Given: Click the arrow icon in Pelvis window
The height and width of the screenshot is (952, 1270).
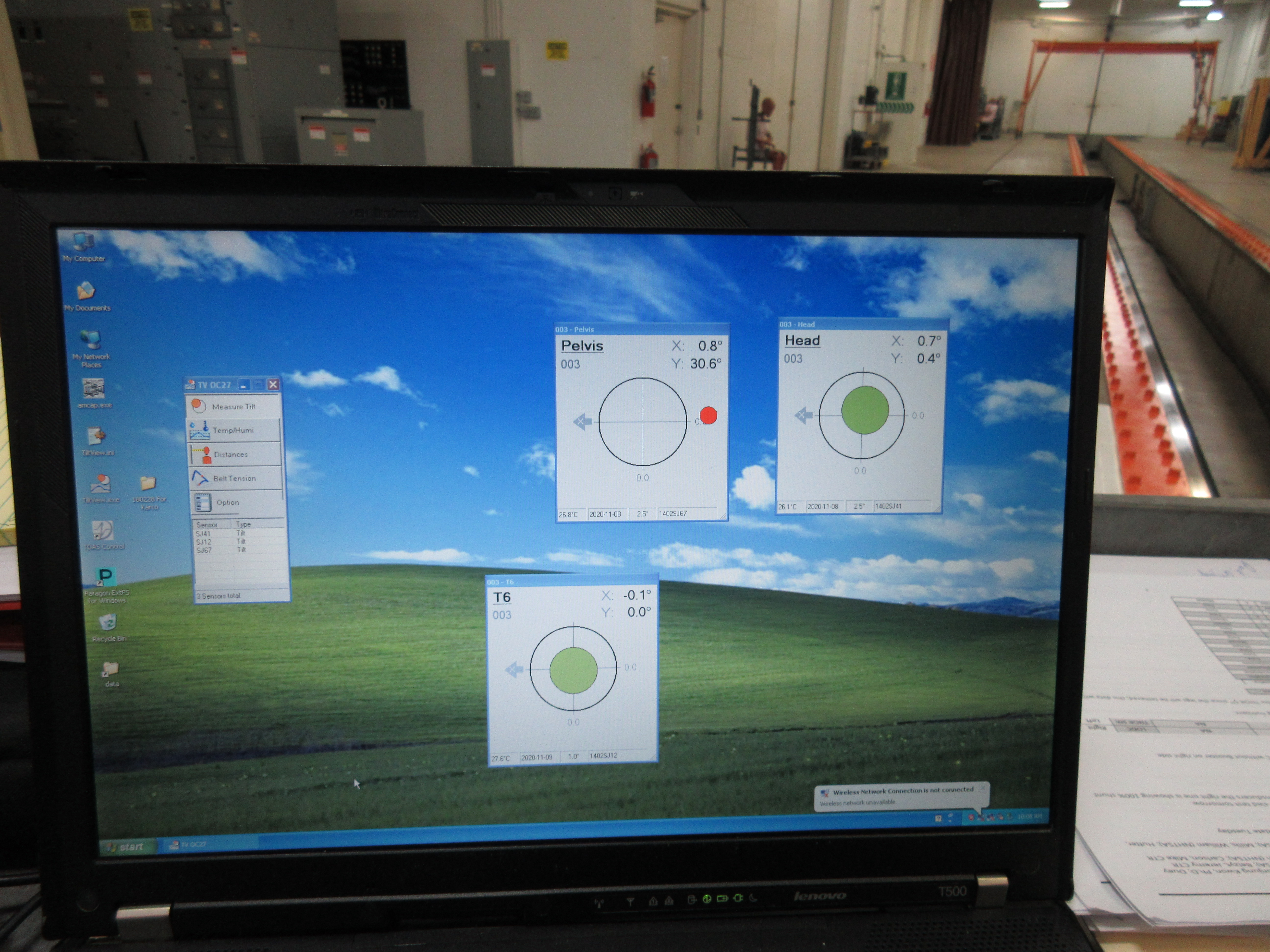Looking at the screenshot, I should click(x=582, y=422).
